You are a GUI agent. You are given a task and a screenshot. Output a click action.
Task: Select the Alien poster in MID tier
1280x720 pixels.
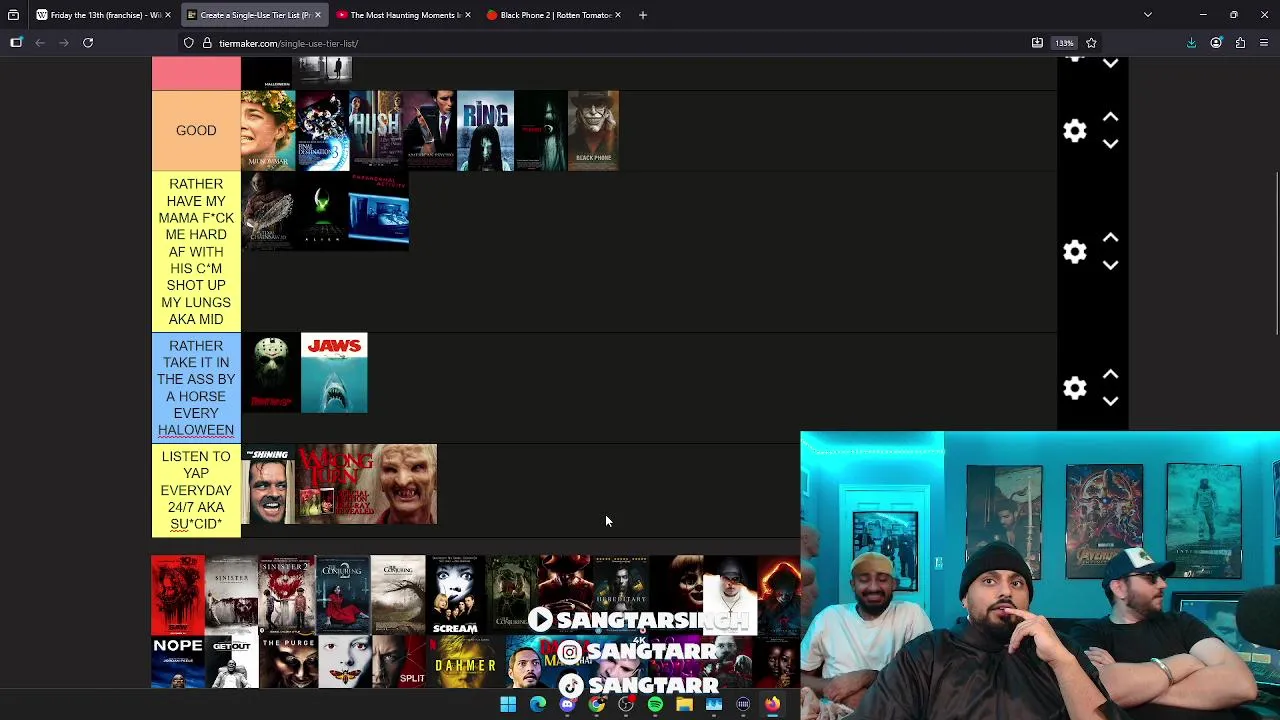(322, 212)
